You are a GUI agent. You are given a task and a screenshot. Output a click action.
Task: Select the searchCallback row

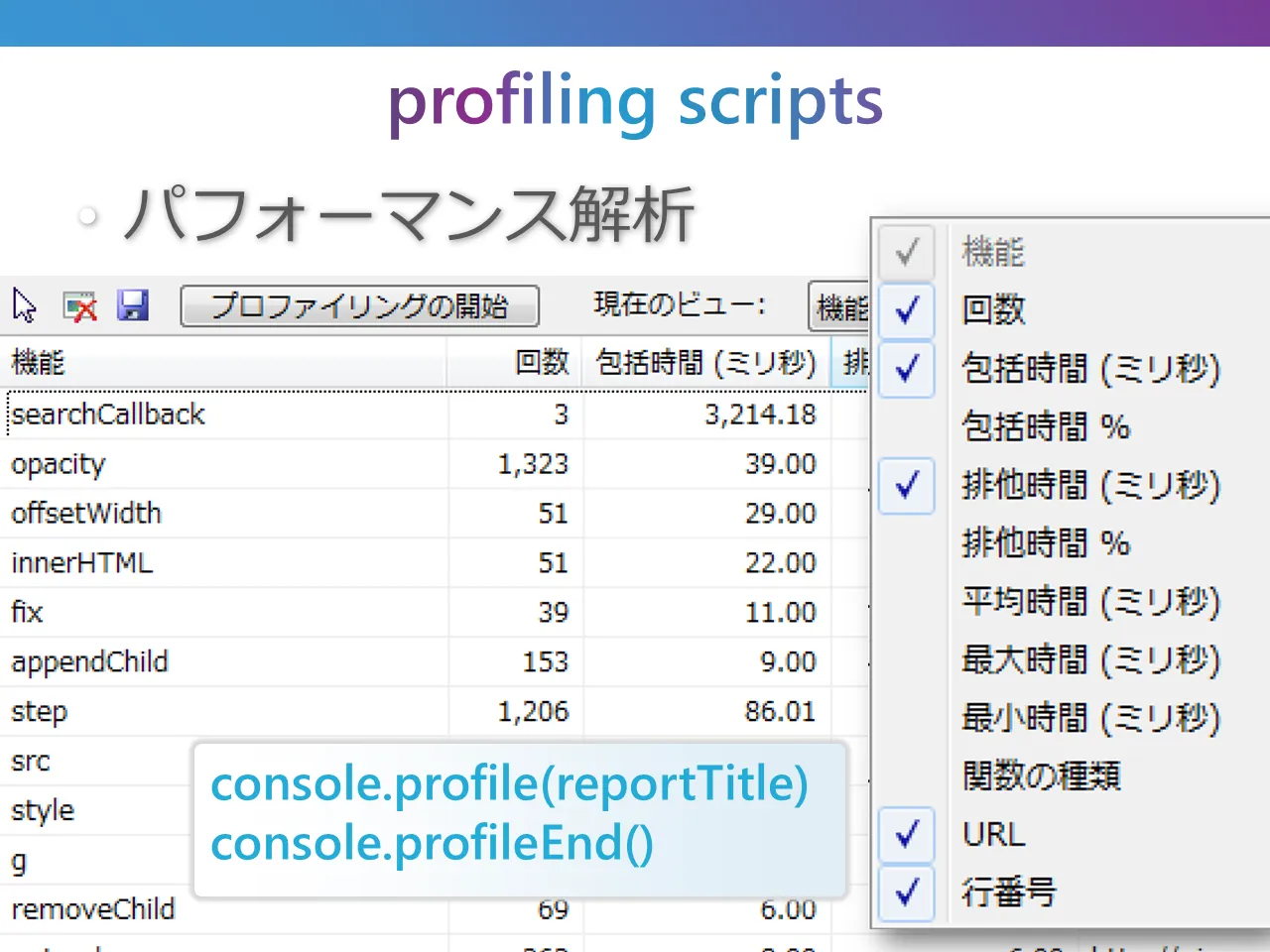pos(435,415)
